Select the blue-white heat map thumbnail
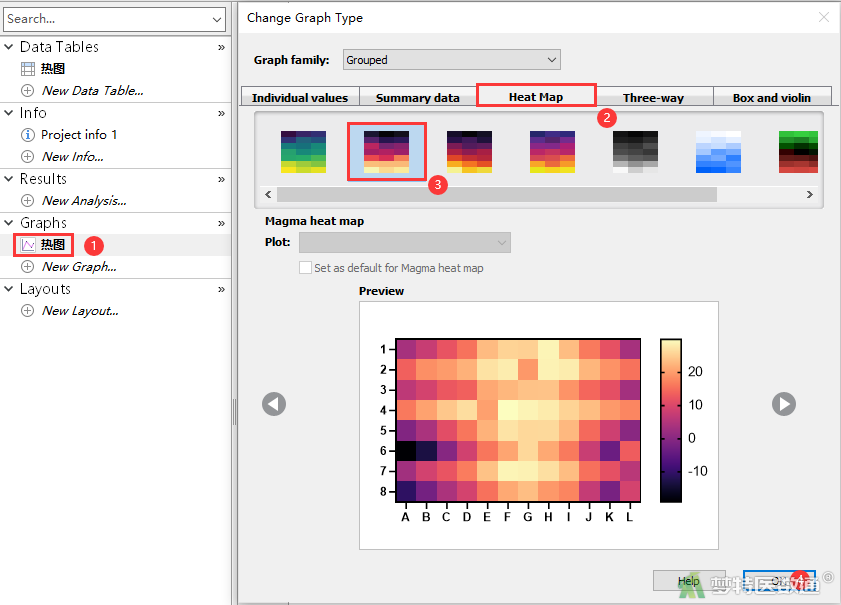Viewport: 841px width, 605px height. tap(718, 152)
